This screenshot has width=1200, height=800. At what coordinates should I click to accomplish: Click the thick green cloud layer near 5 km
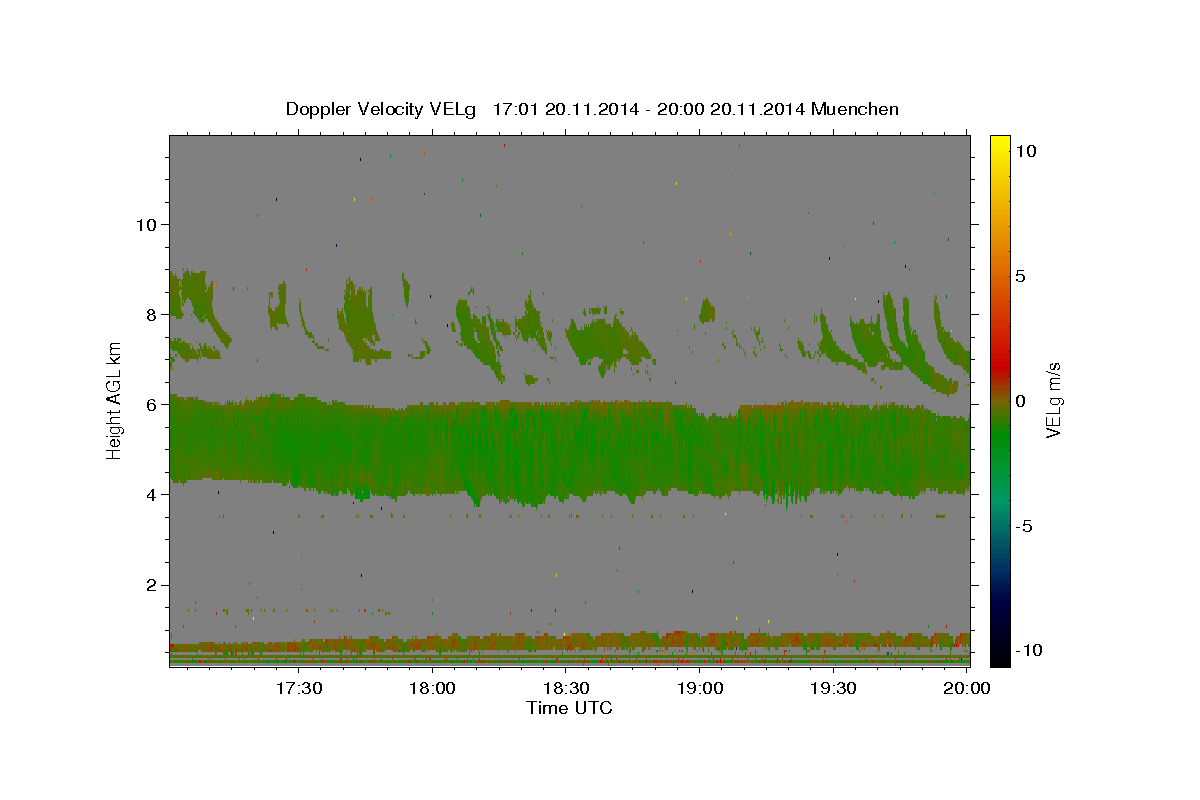click(569, 448)
